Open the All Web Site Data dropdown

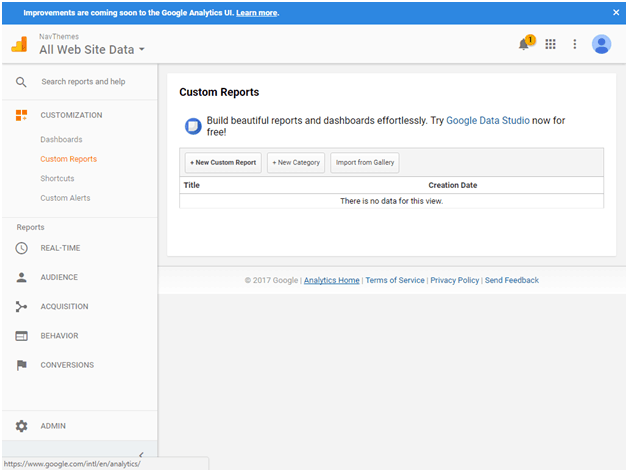pyautogui.click(x=92, y=50)
